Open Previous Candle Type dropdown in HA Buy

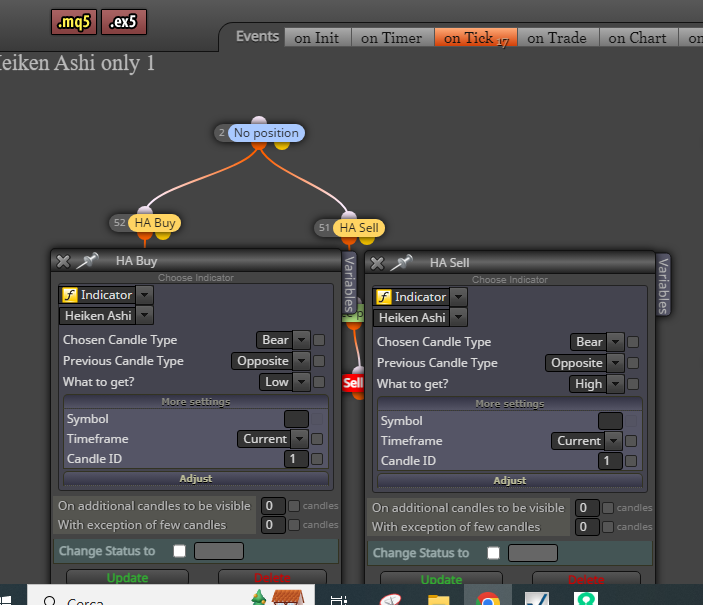pyautogui.click(x=301, y=361)
